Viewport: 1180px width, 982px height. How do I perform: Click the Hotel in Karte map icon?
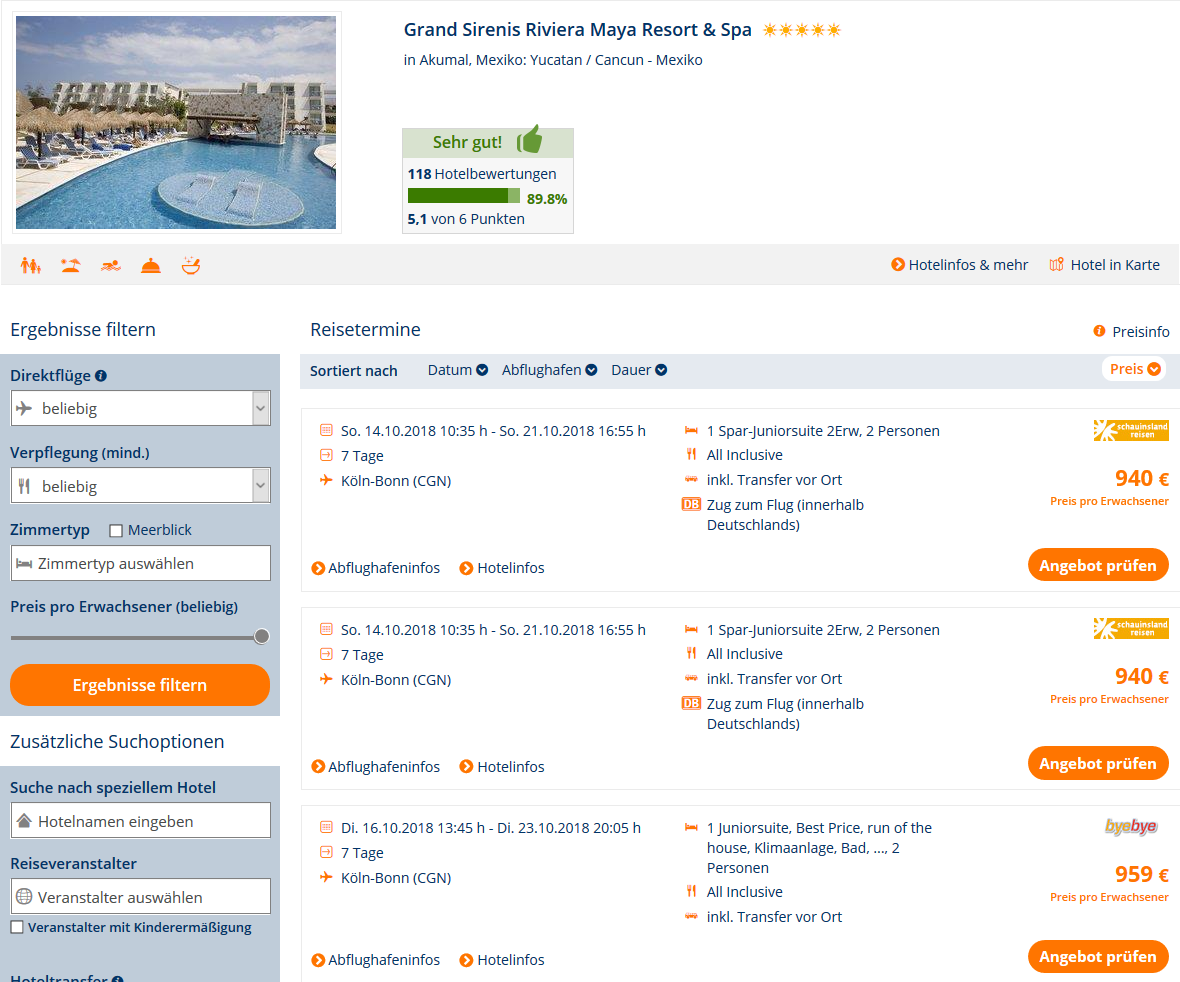coord(1057,264)
